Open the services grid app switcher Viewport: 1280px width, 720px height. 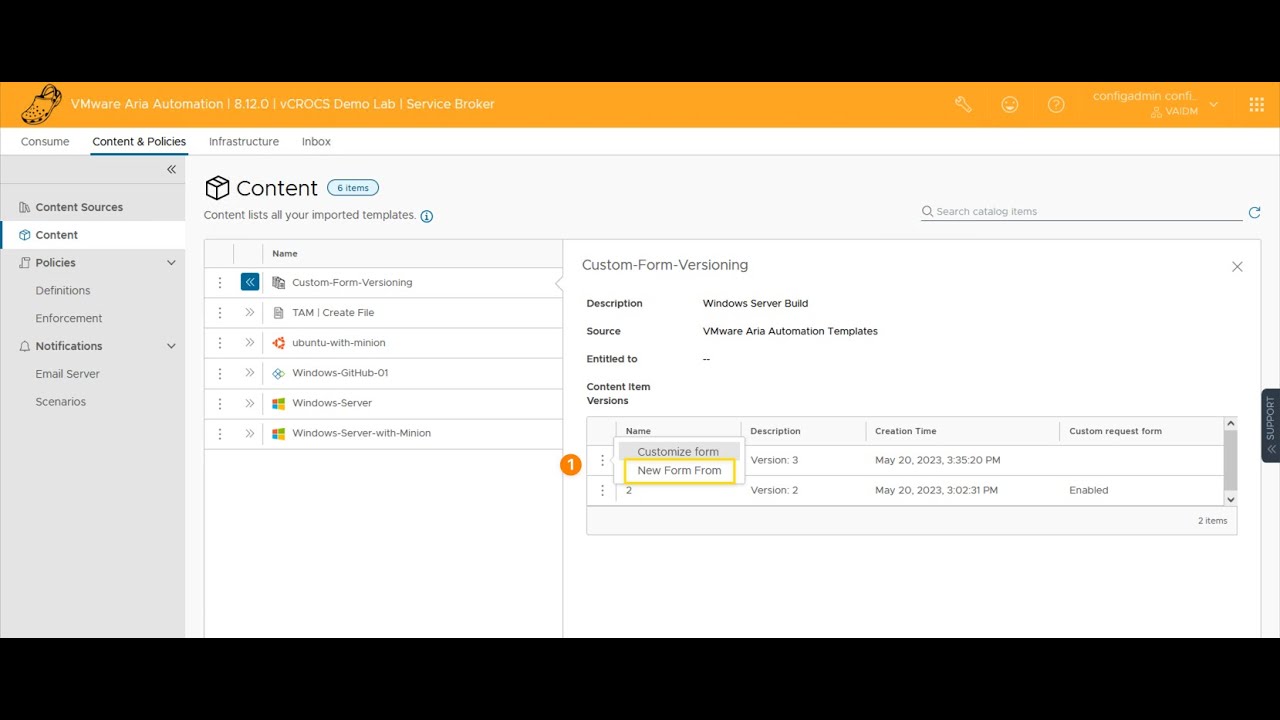(x=1257, y=104)
